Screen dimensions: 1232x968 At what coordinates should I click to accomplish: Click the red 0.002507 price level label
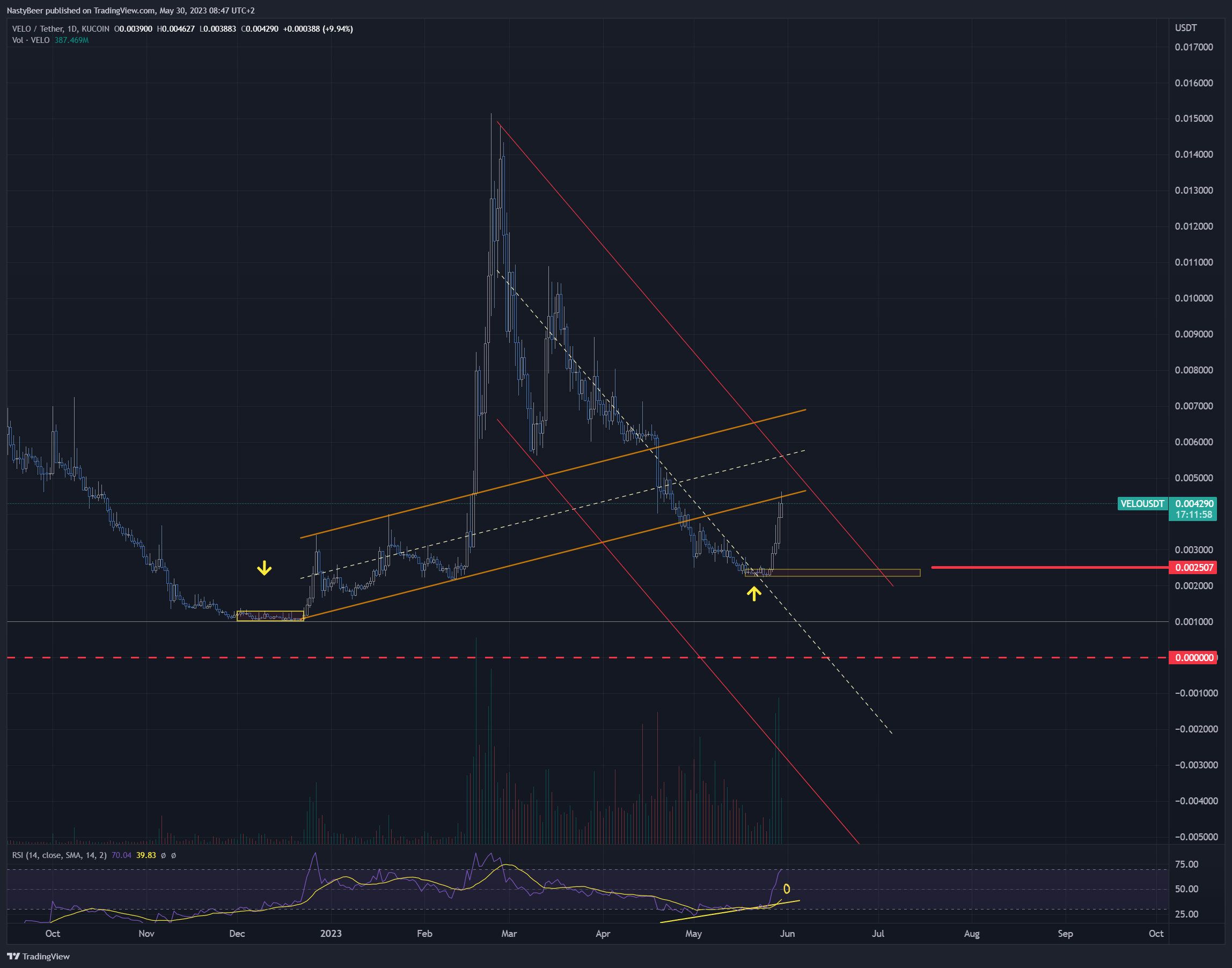coord(1193,567)
